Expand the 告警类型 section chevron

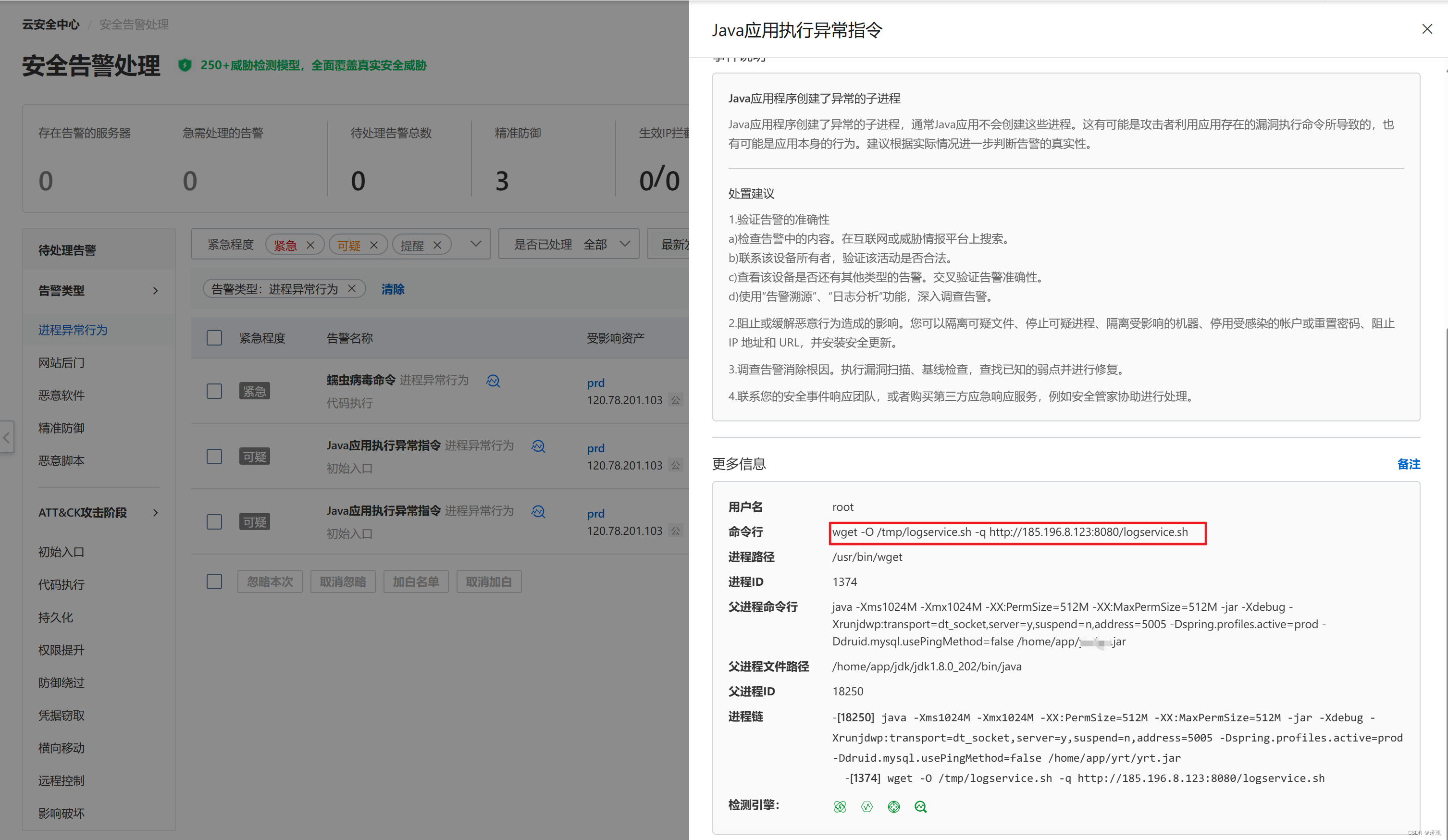[155, 291]
